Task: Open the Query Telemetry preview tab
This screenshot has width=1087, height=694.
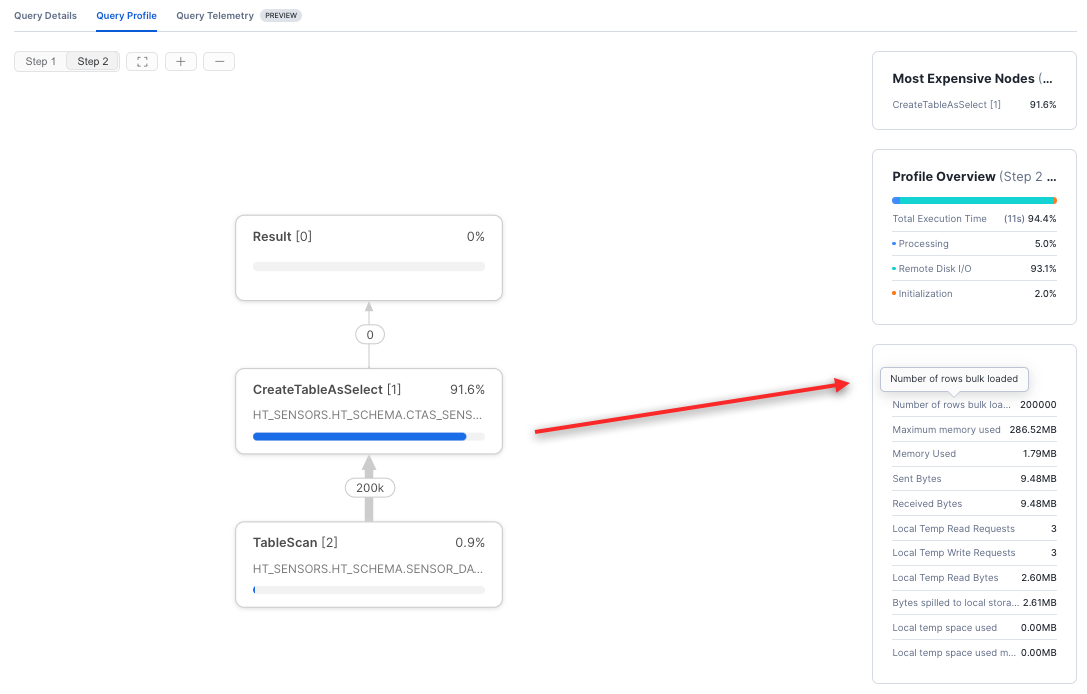Action: [x=216, y=15]
